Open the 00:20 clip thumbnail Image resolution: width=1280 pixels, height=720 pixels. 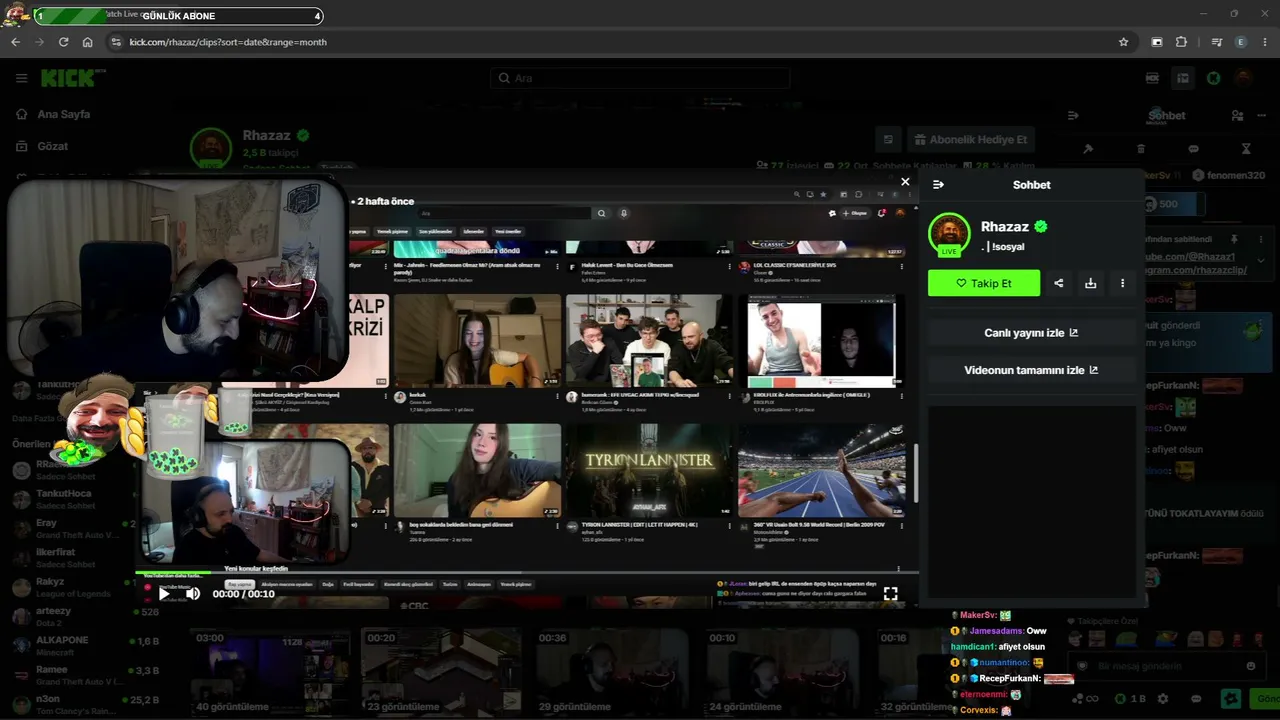440,670
